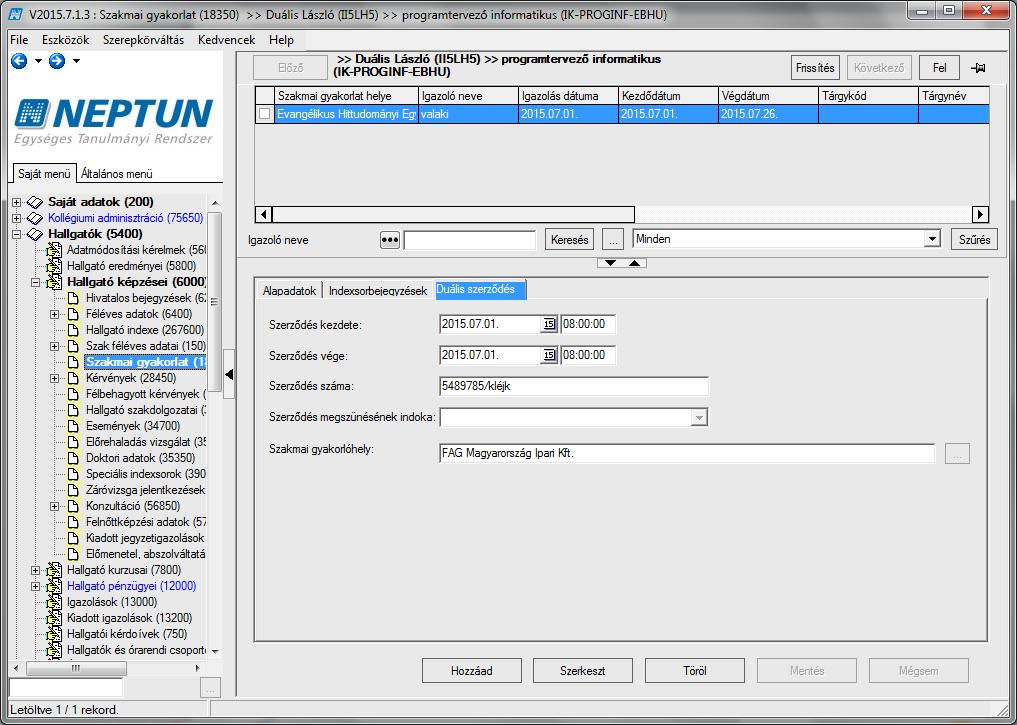The width and height of the screenshot is (1017, 725).
Task: Switch to the Indexsorbejegyzések tab
Action: click(x=378, y=291)
